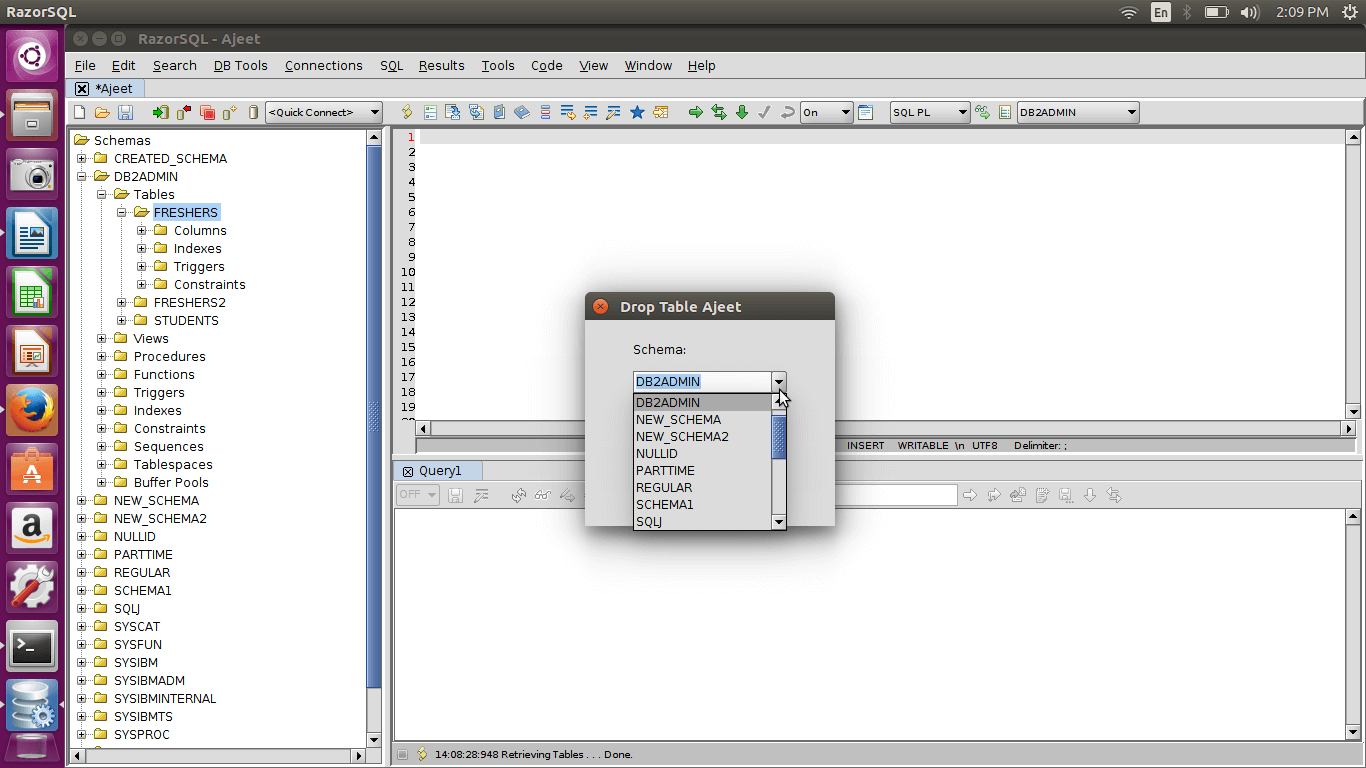Collapse the FRESHERS table node
1366x768 pixels.
(x=122, y=213)
